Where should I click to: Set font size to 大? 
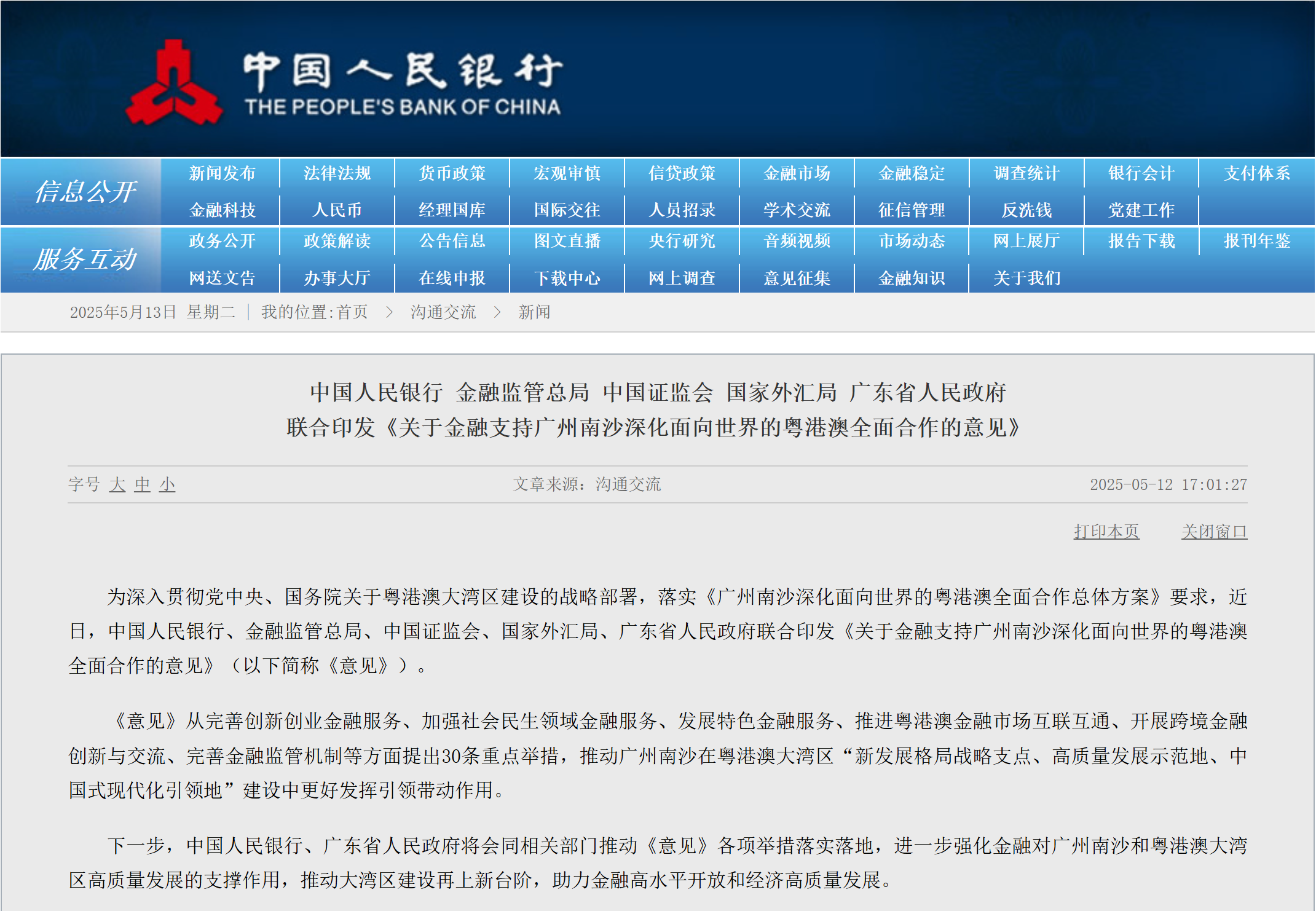coord(117,484)
